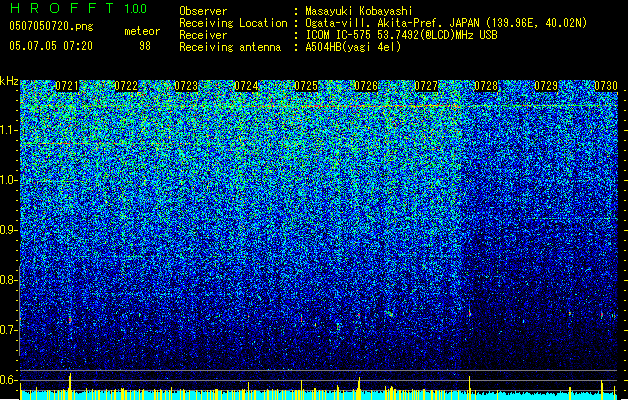Click the 0730 time marker
This screenshot has height=400, width=629.
click(606, 86)
